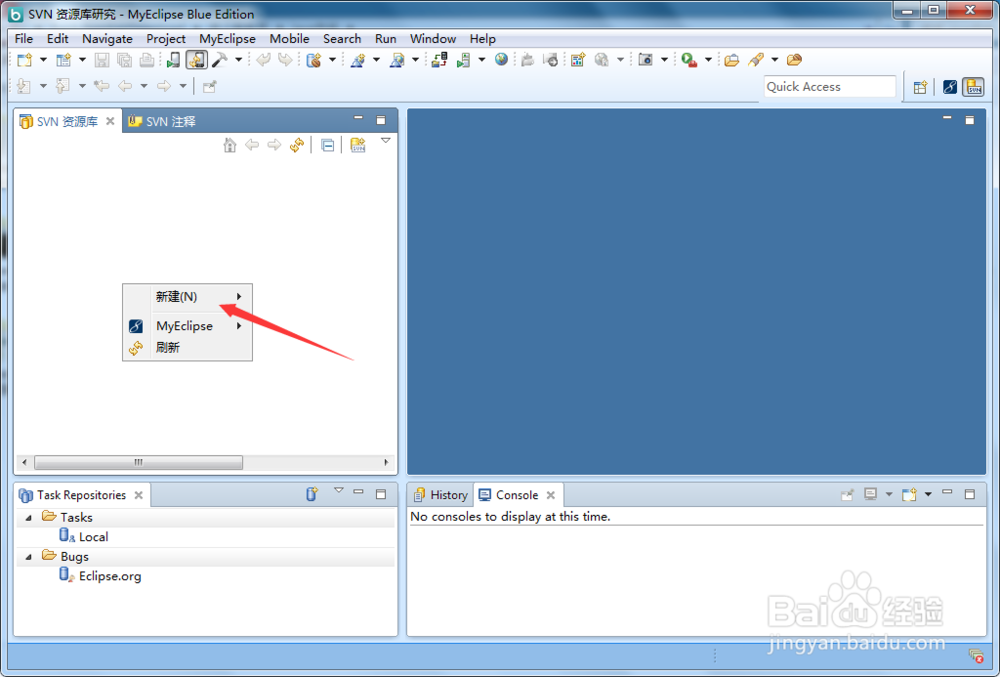Click the web browser globe icon
This screenshot has width=1000, height=677.
click(x=501, y=60)
